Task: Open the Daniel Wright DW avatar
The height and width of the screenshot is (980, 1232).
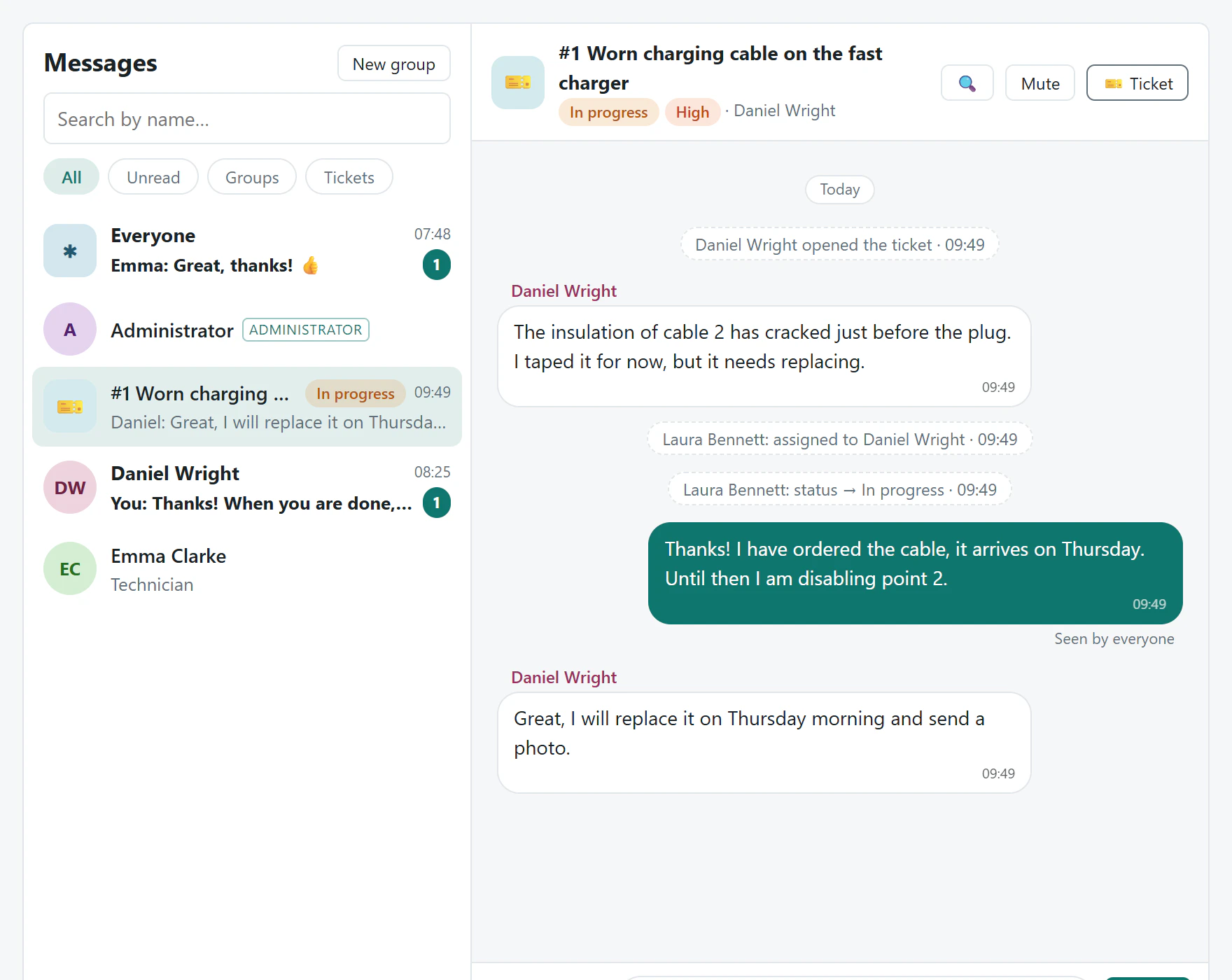Action: point(70,487)
